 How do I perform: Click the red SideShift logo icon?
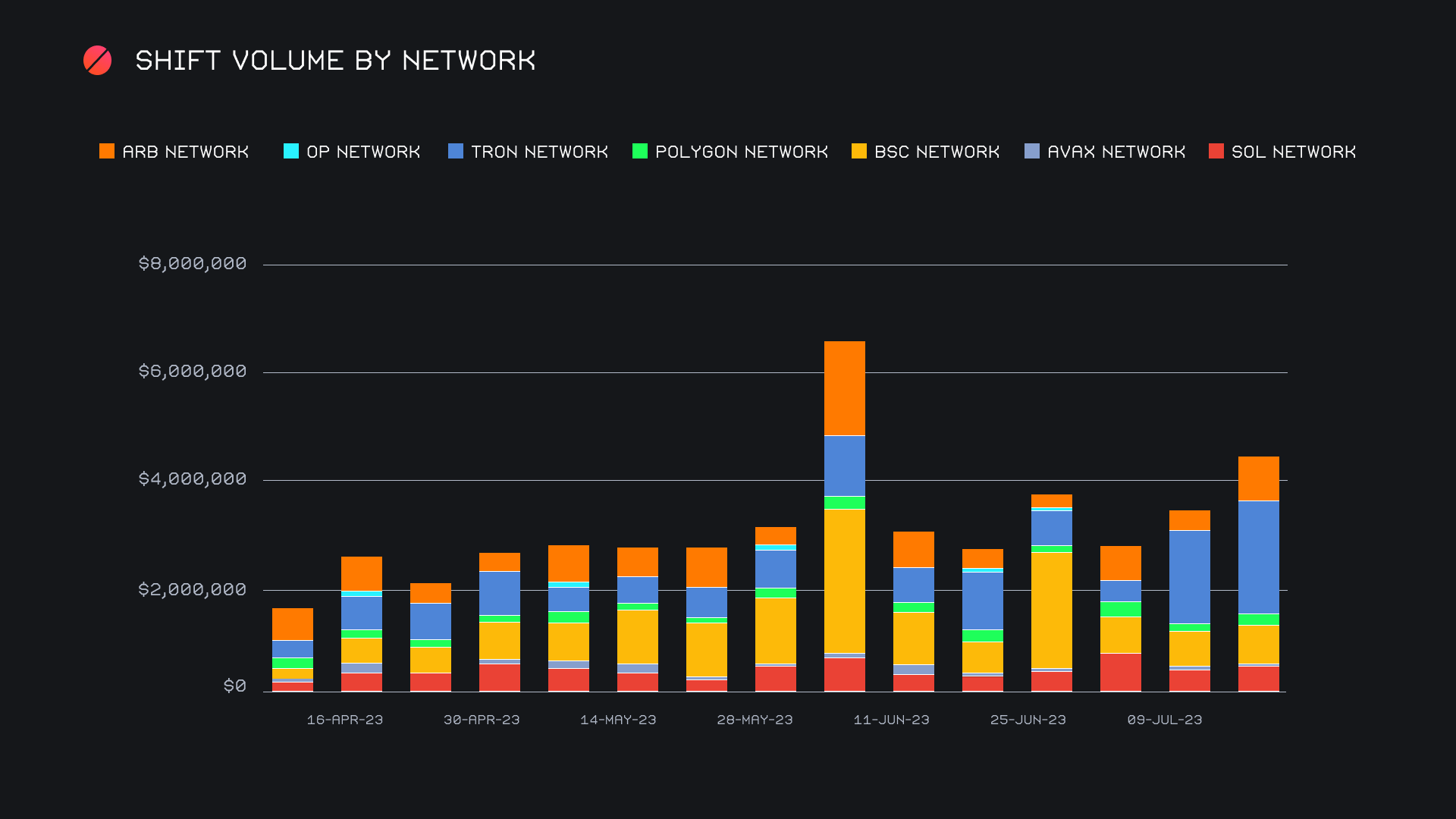(97, 61)
